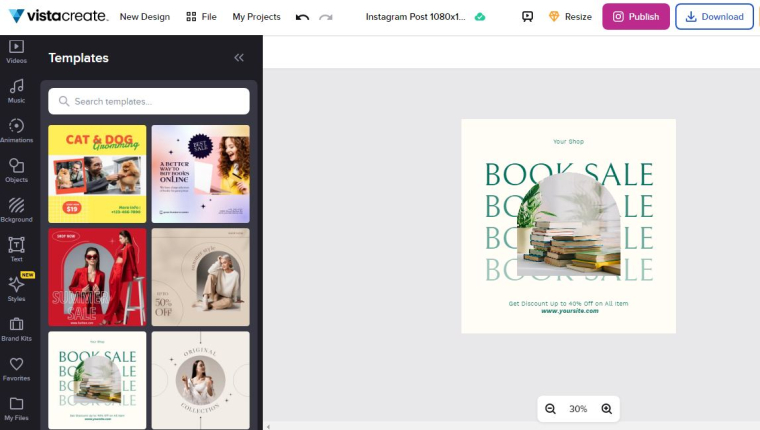The image size is (760, 430).
Task: Select the Text tool
Action: [x=16, y=249]
